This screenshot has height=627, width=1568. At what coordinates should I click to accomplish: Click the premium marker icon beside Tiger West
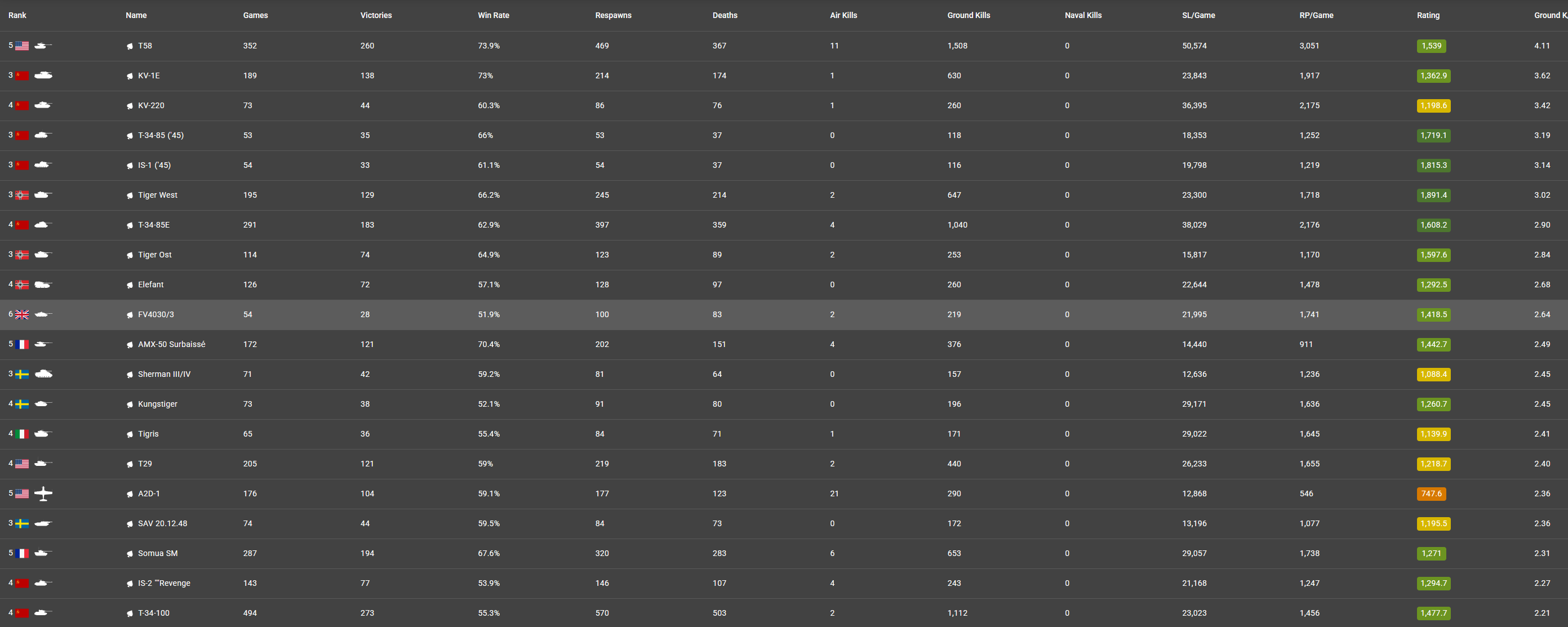130,195
